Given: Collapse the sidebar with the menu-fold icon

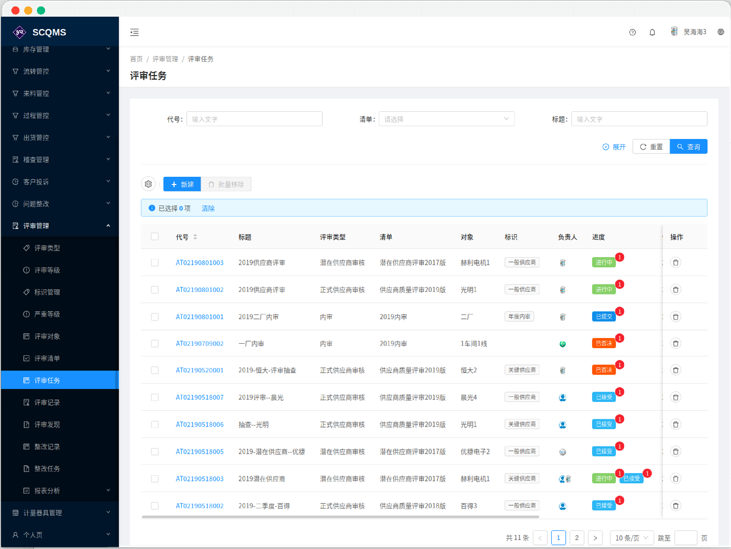Looking at the screenshot, I should (x=134, y=32).
